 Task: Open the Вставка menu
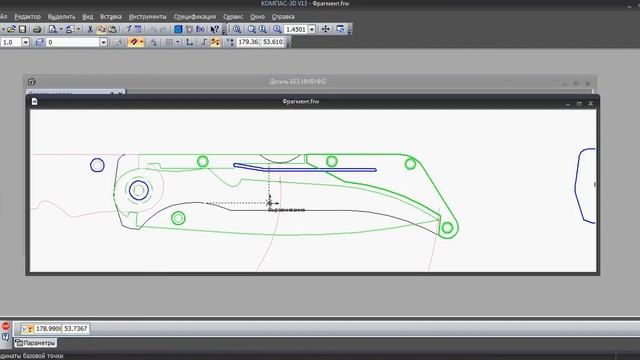111,17
